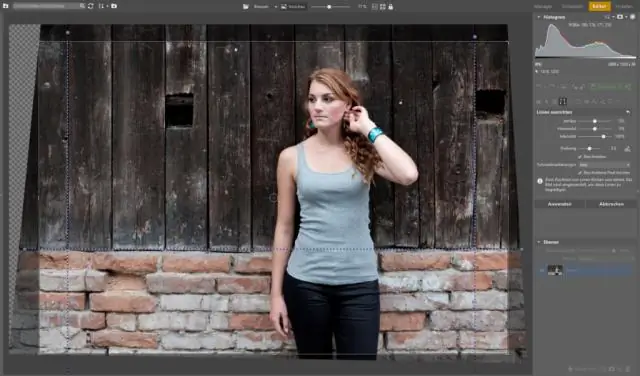Toggle the checkbox below the fill dropdown
Viewport: 640px width, 376px height.
point(580,173)
